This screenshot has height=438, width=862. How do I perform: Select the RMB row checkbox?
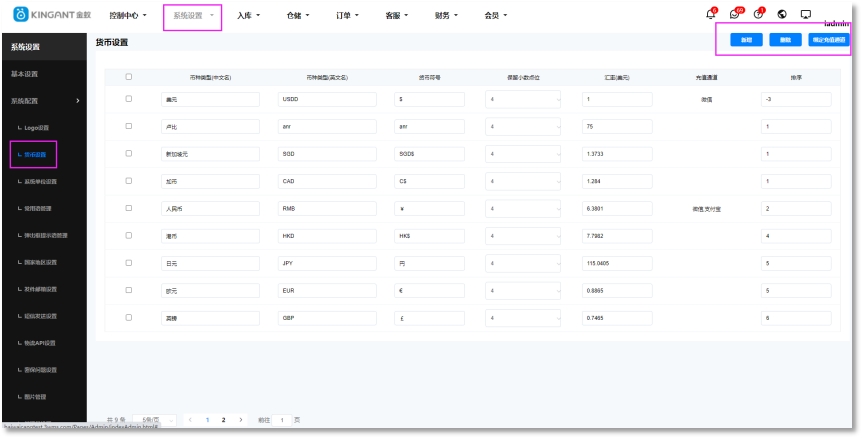click(128, 208)
